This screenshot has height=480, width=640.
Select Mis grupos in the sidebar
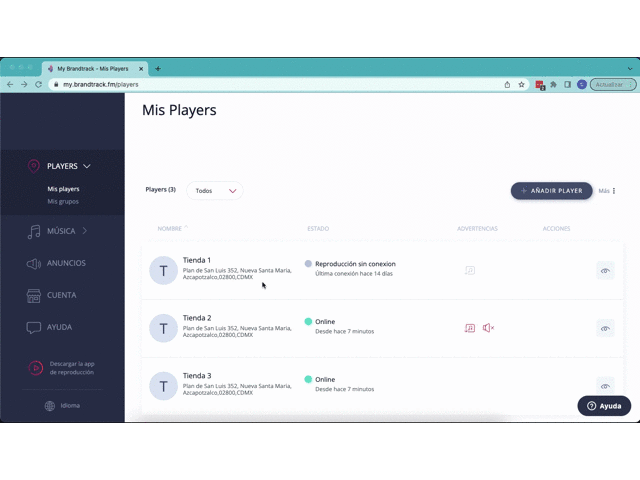[x=63, y=201]
